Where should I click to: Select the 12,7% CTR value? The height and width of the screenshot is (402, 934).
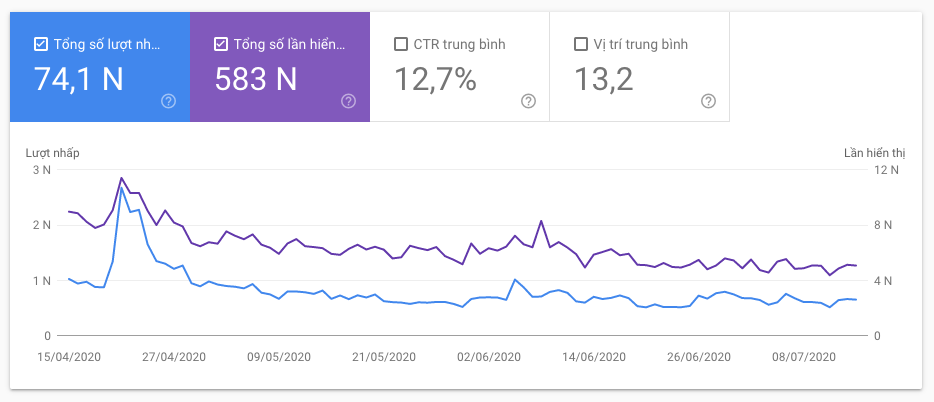tap(436, 79)
